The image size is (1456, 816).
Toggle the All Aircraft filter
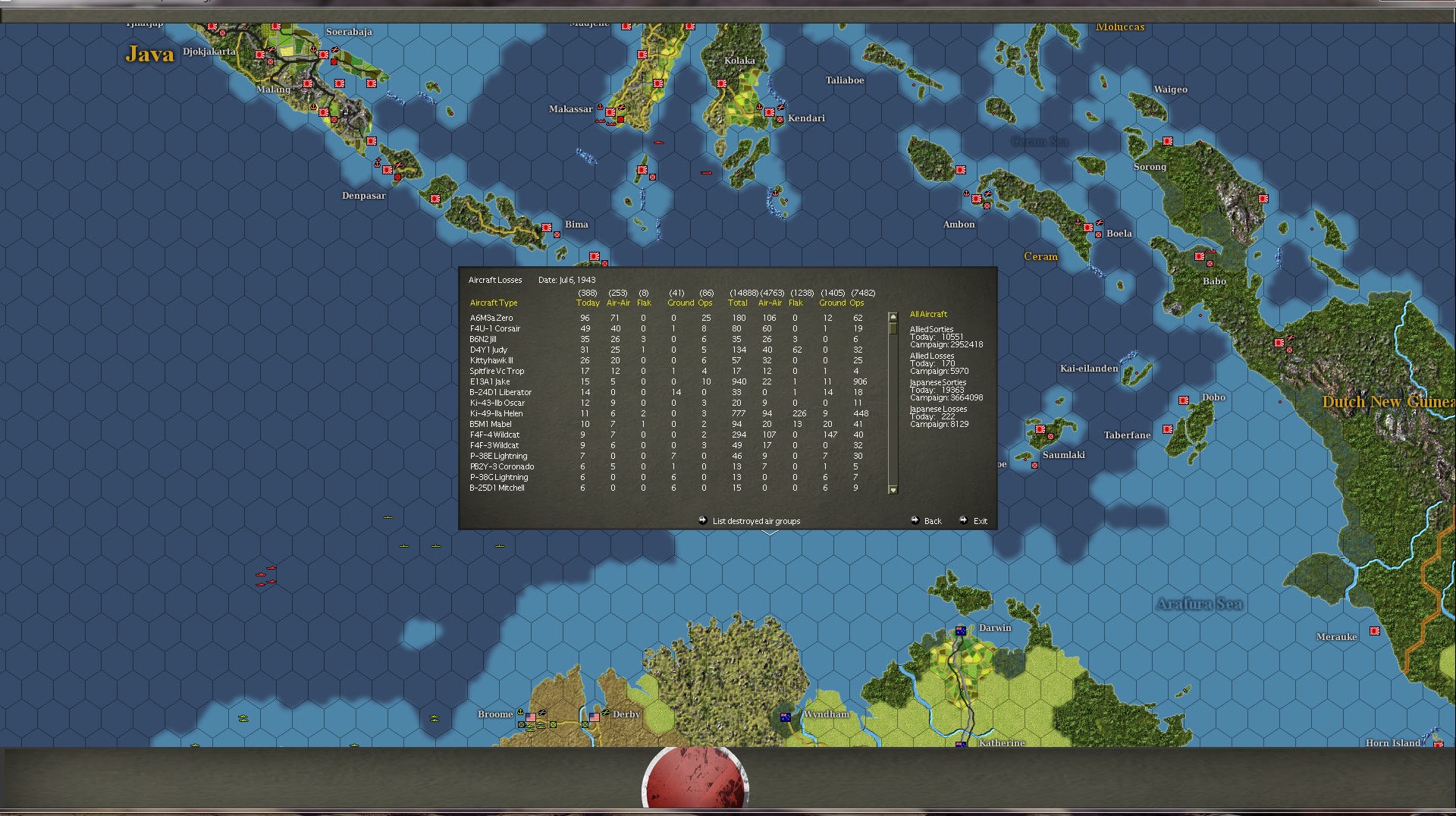(x=928, y=314)
